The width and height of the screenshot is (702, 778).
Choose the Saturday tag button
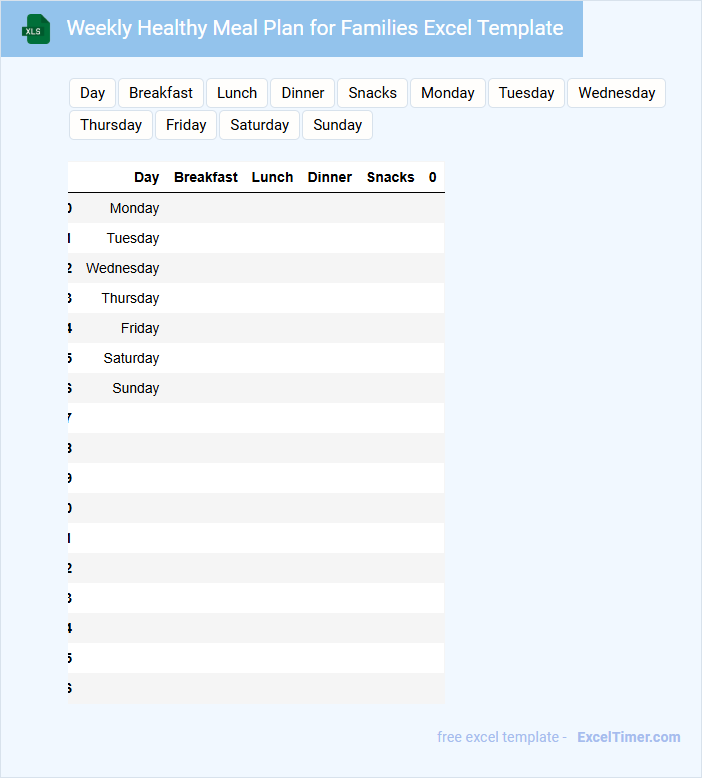point(259,125)
